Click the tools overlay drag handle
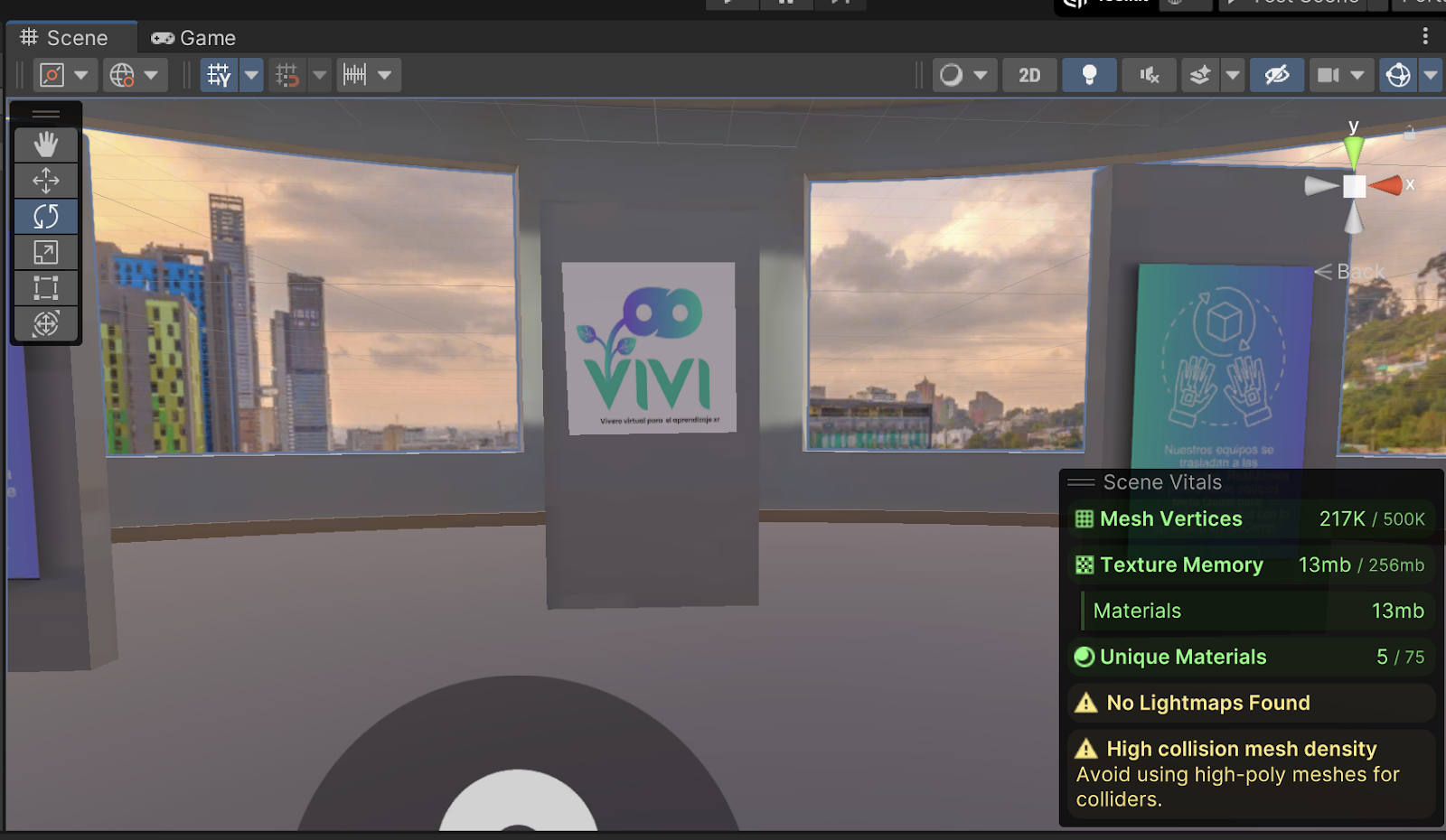The height and width of the screenshot is (840, 1446). click(46, 114)
